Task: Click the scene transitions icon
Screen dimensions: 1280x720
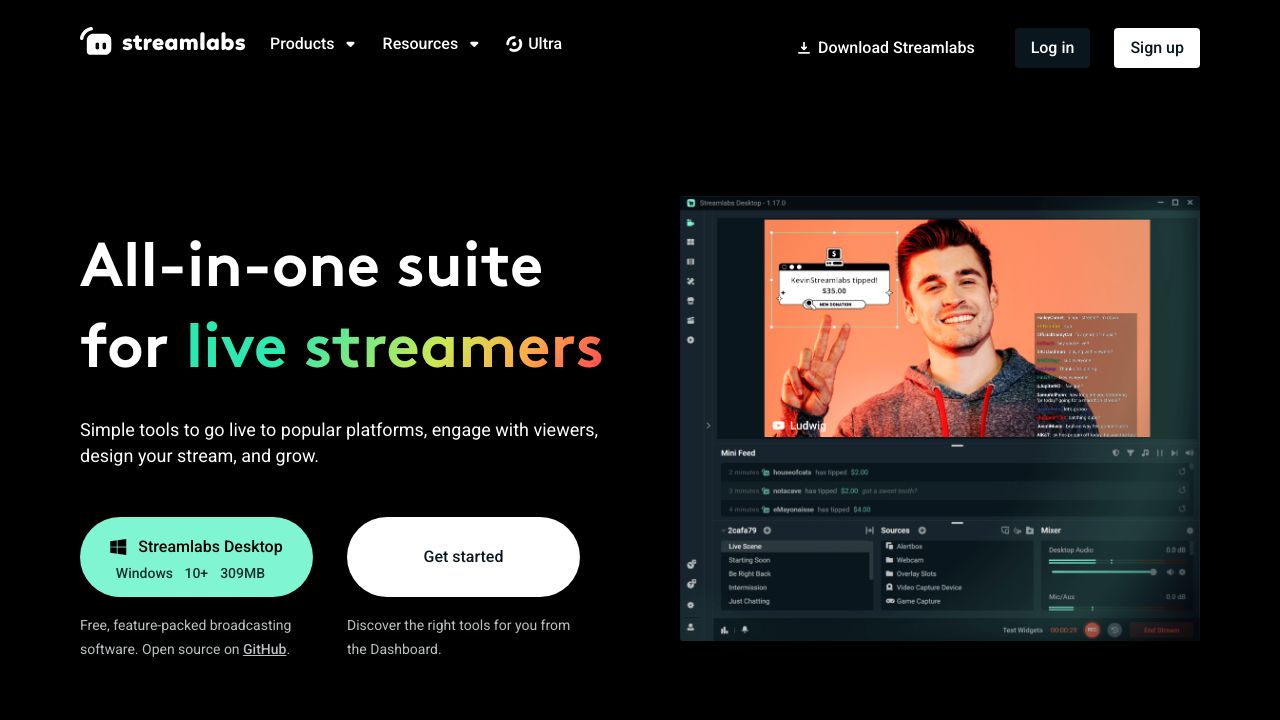Action: pyautogui.click(x=869, y=530)
